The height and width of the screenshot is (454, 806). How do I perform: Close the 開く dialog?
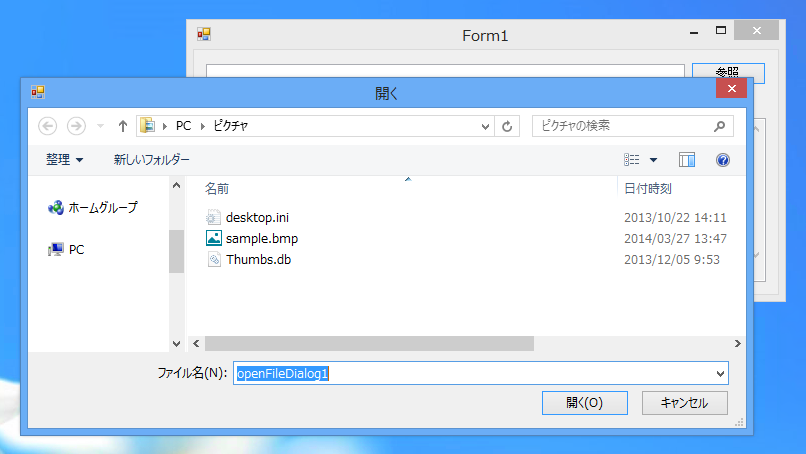coord(731,88)
